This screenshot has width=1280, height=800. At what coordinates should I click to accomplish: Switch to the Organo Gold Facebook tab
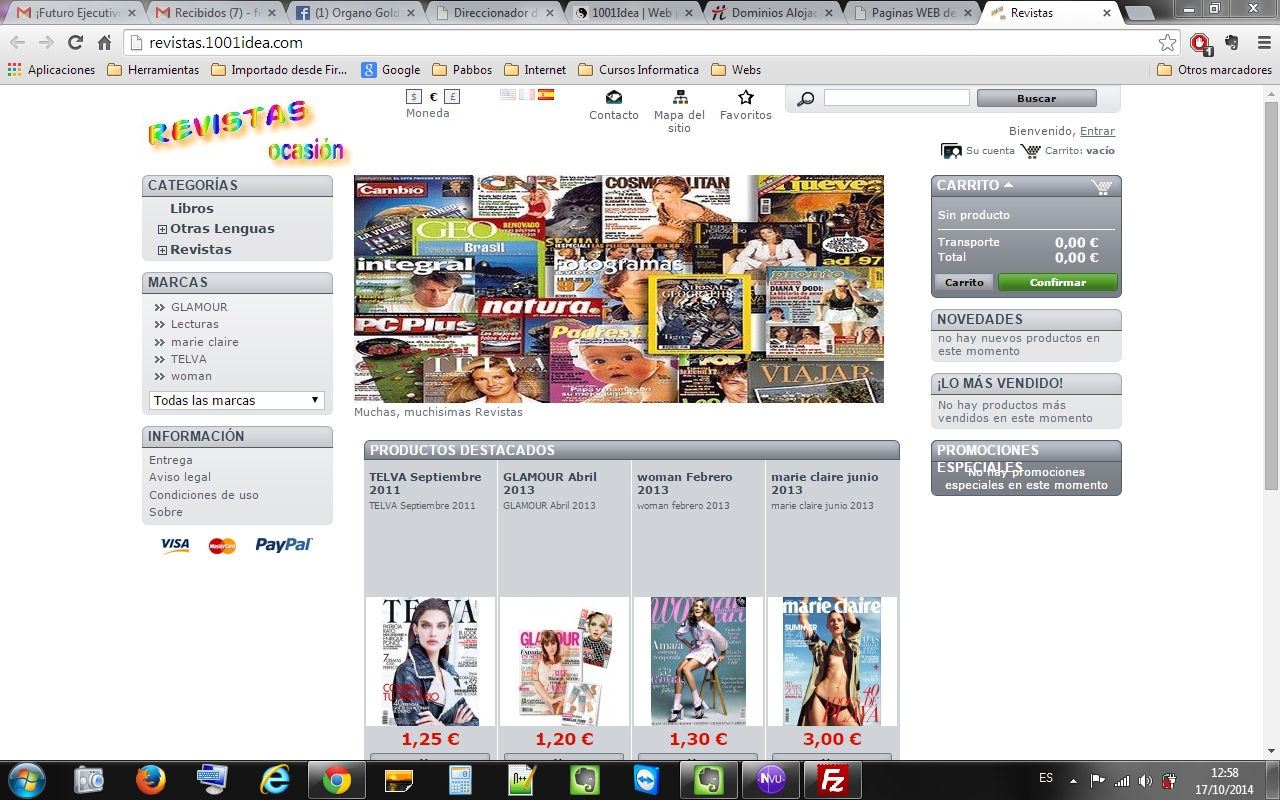[x=355, y=13]
